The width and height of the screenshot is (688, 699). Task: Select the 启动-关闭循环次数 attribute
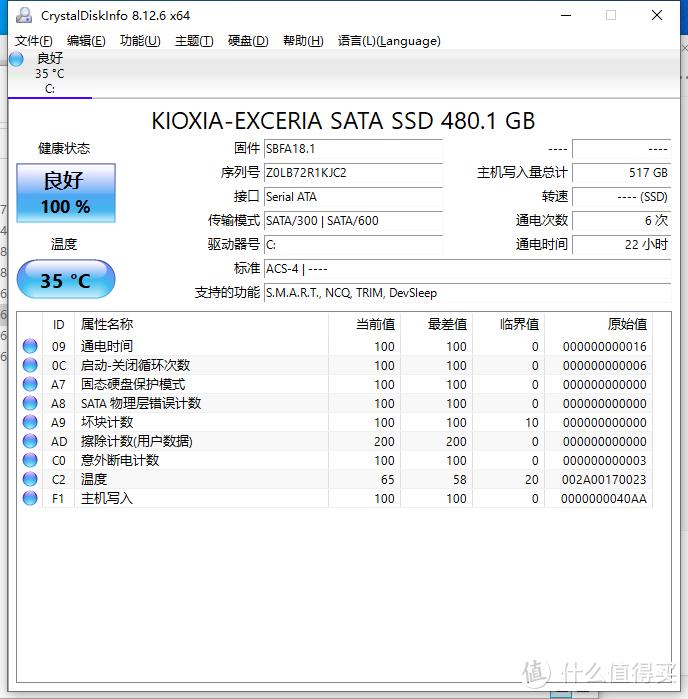tap(135, 366)
